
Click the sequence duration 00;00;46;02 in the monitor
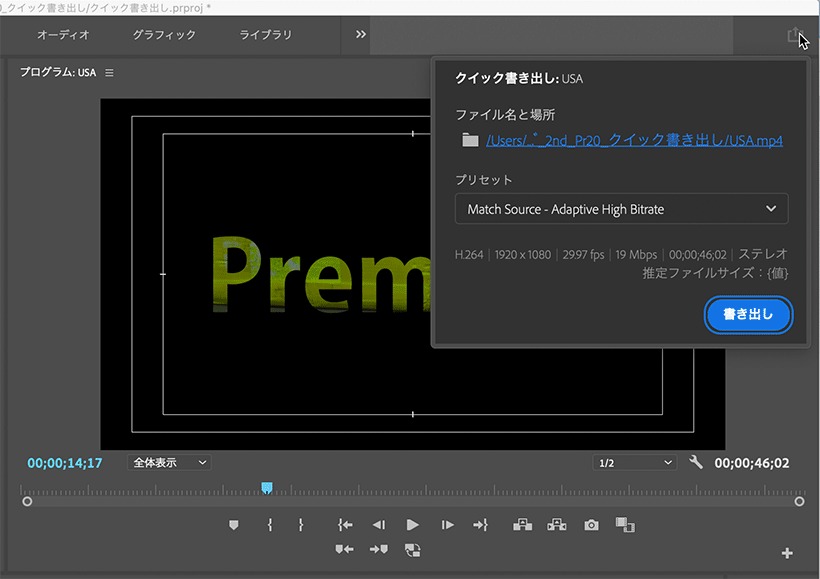pyautogui.click(x=752, y=463)
